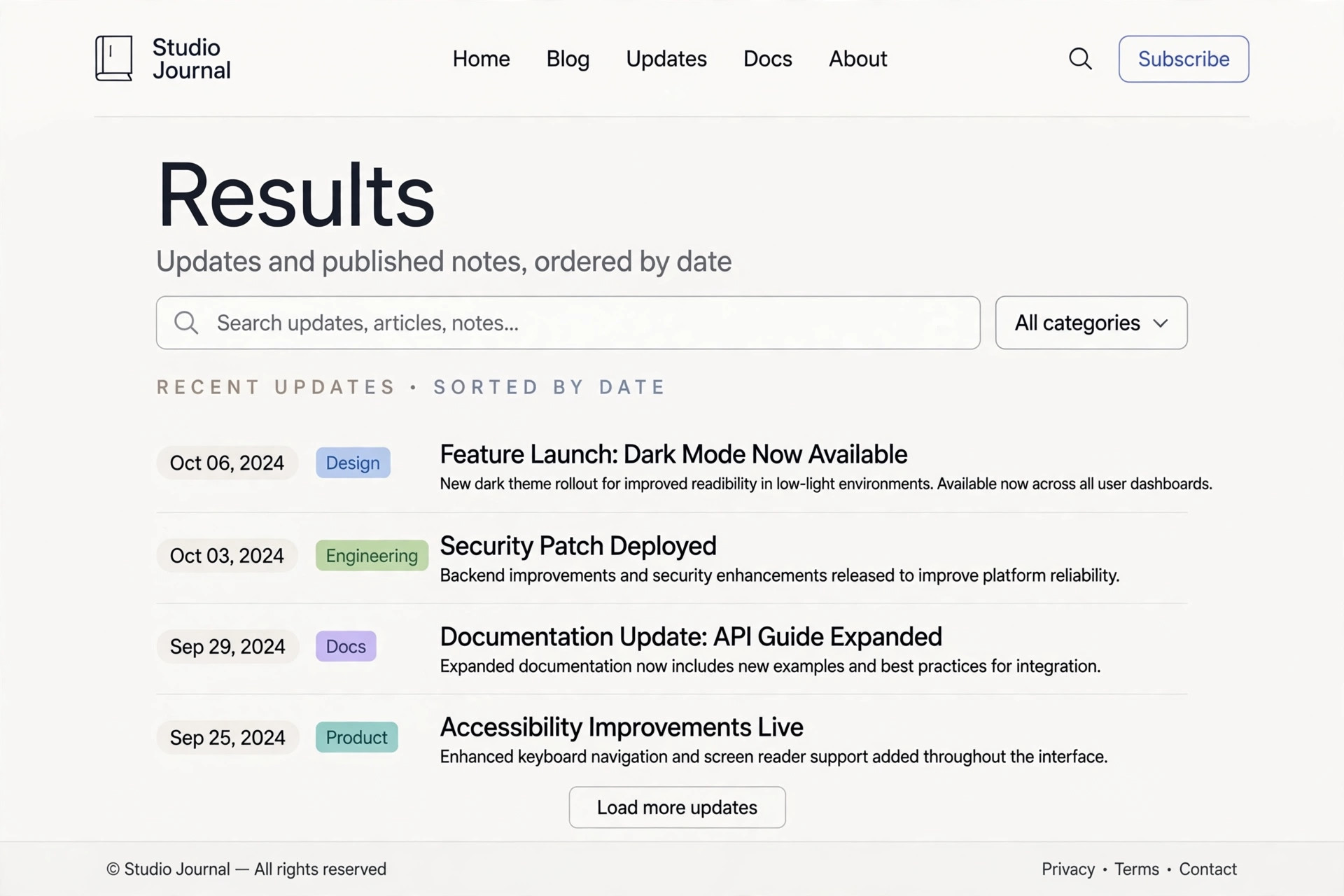Click the RECENT UPDATES heading text
1344x896 pixels.
click(276, 387)
